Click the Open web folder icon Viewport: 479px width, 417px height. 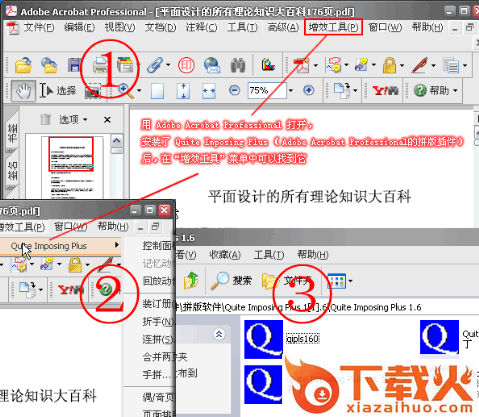click(49, 65)
